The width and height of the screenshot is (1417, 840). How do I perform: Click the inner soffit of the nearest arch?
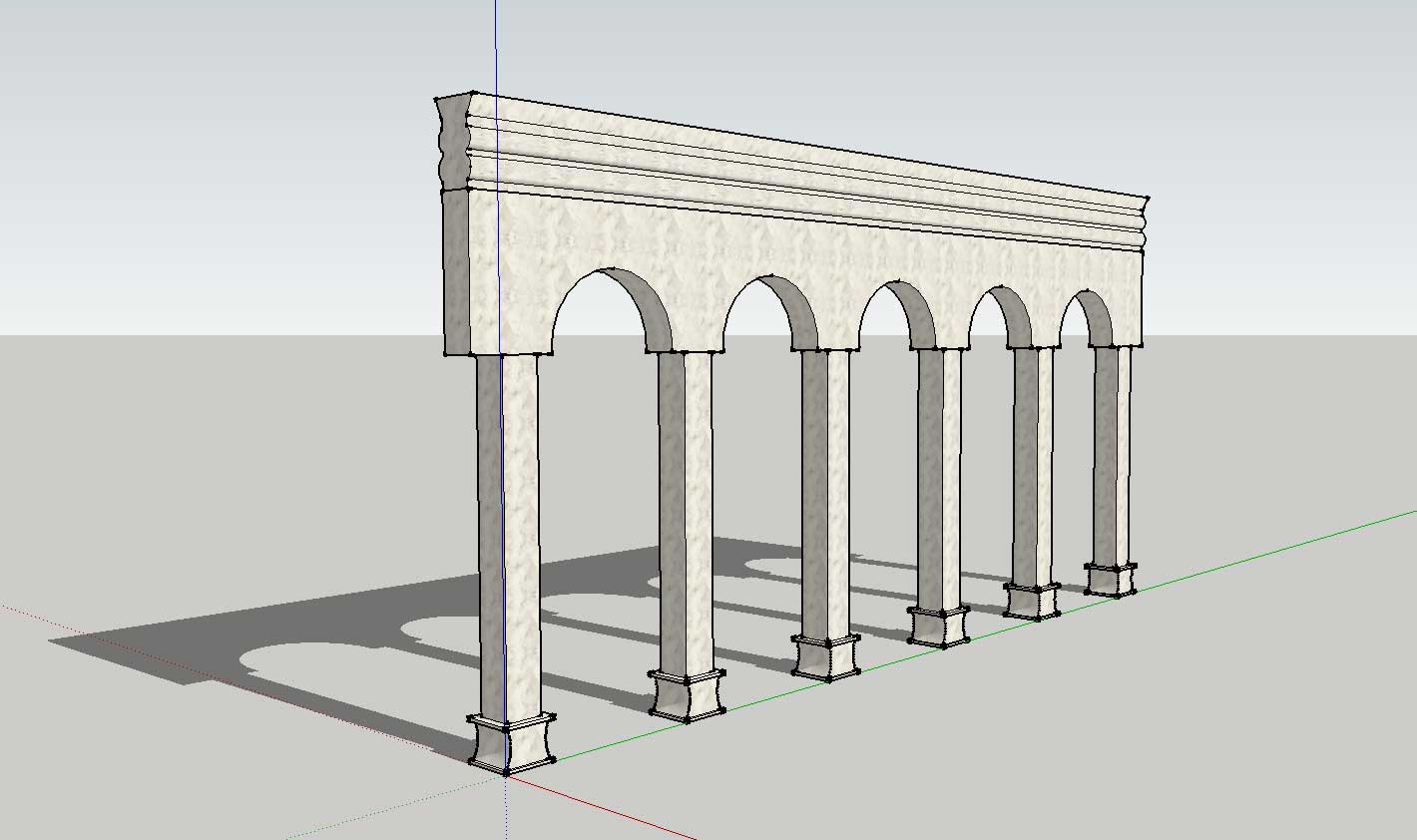[651, 309]
